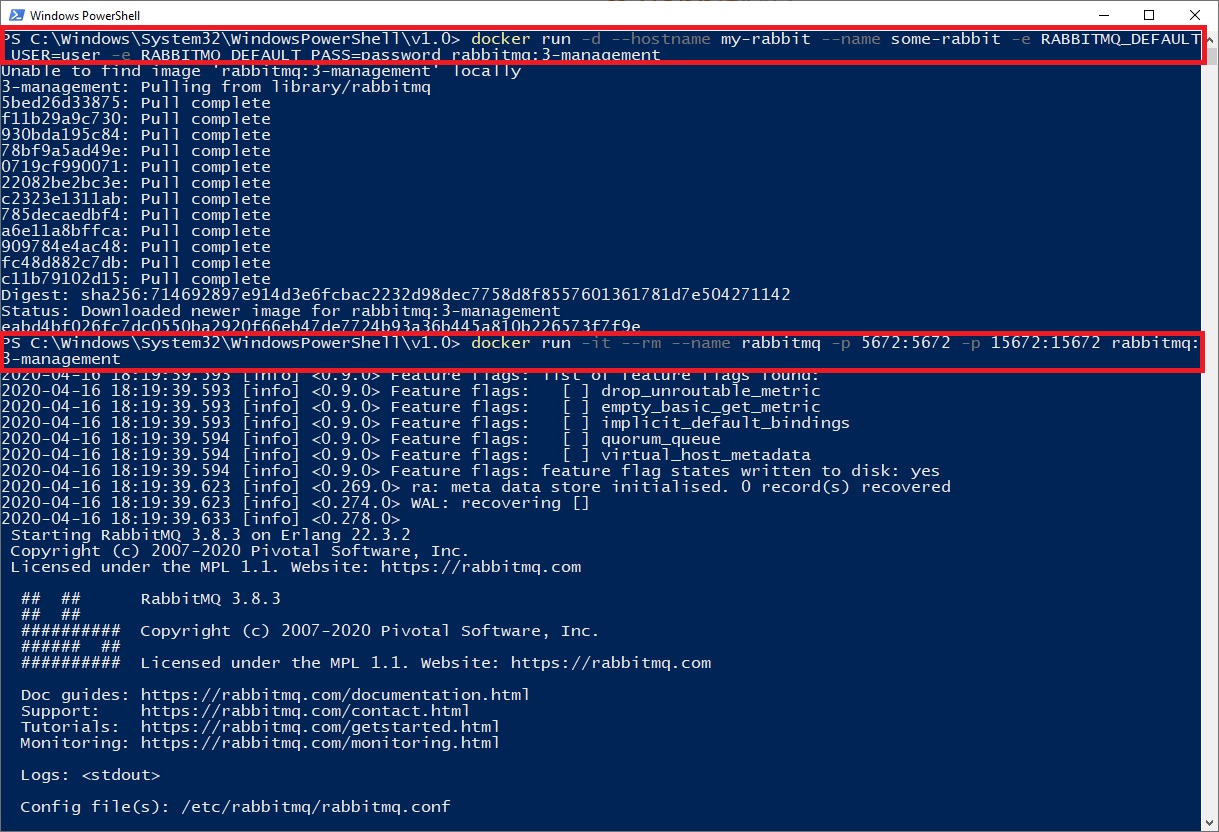Click the 'Logs: <stdout>' line
This screenshot has height=832, width=1219.
point(90,775)
